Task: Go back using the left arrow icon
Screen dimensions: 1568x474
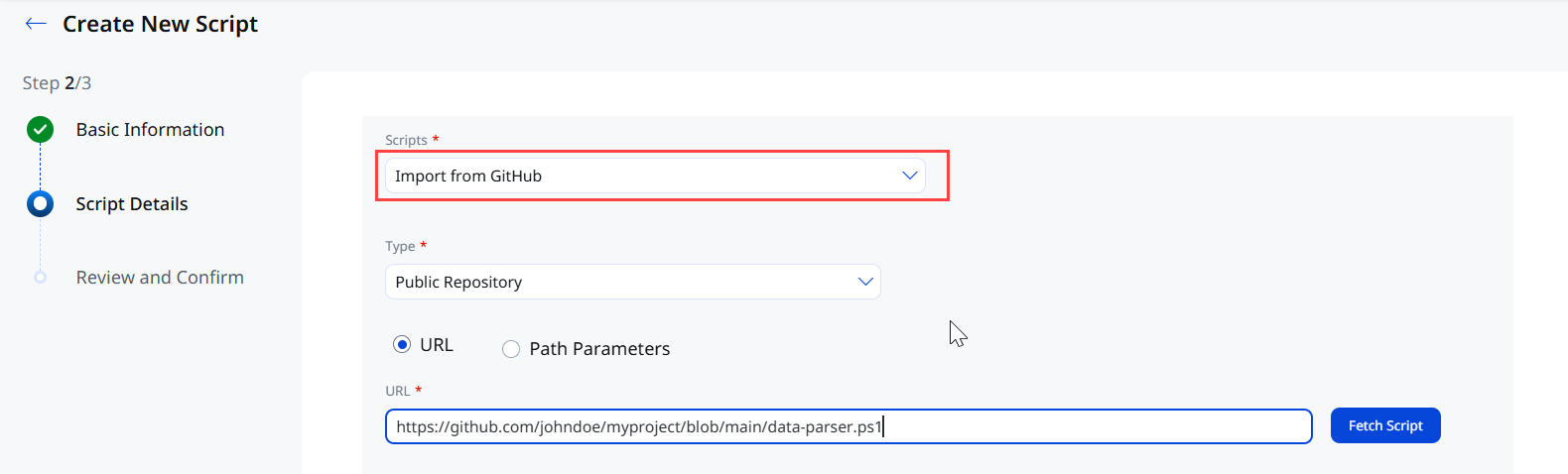Action: [36, 24]
